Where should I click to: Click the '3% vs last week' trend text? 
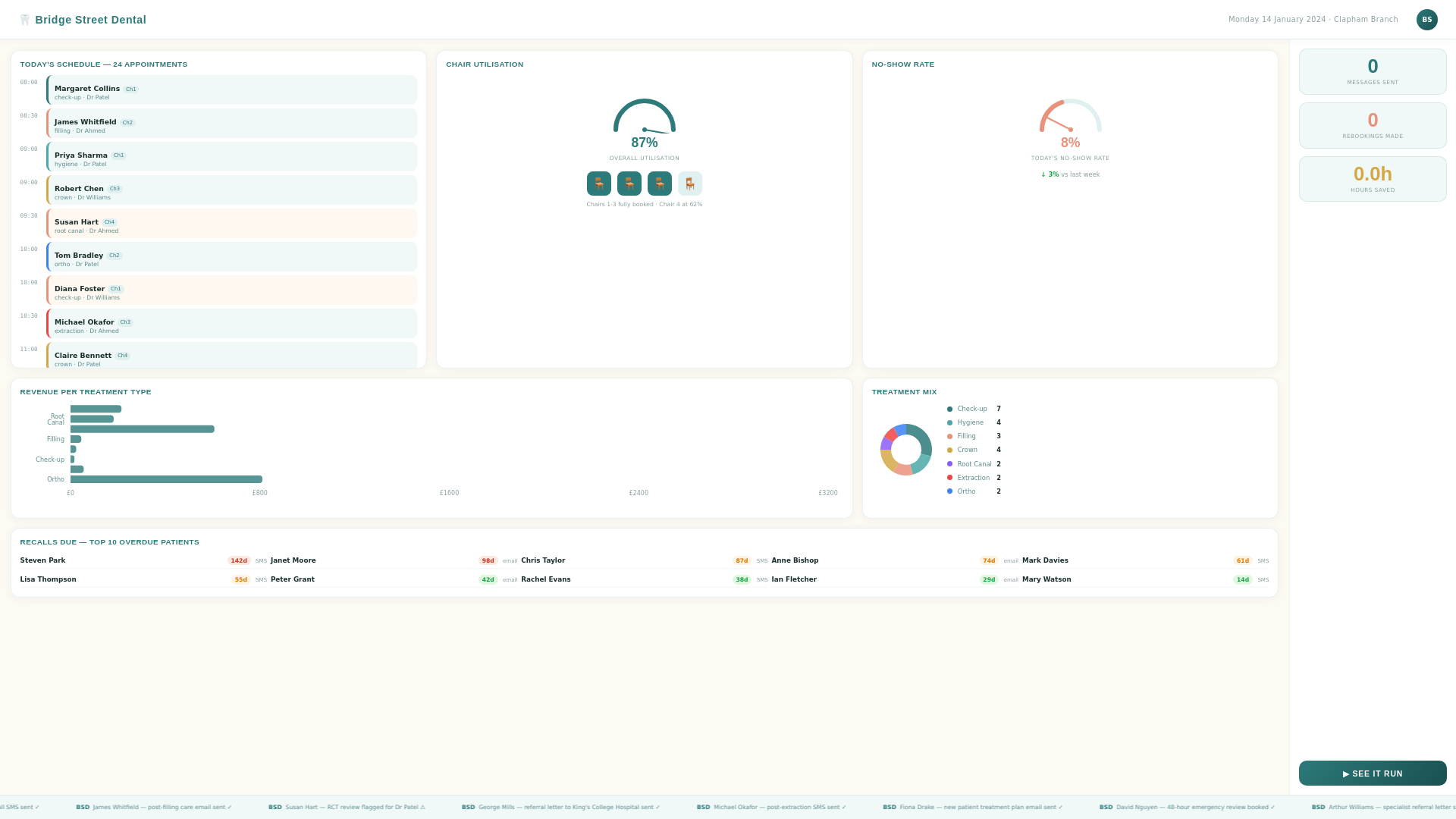[x=1070, y=174]
